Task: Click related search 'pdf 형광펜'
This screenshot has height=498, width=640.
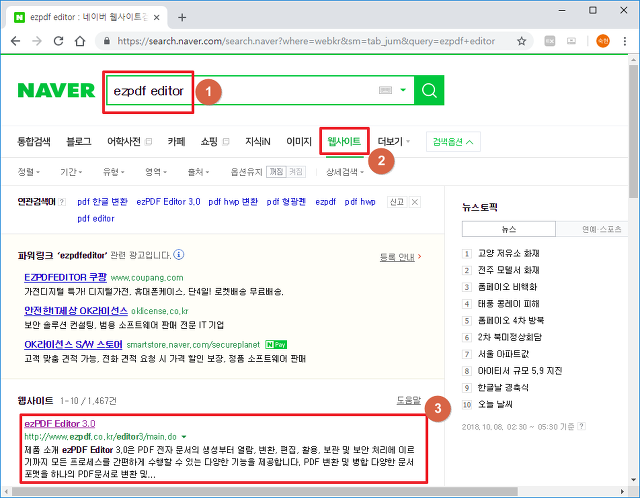Action: click(286, 202)
